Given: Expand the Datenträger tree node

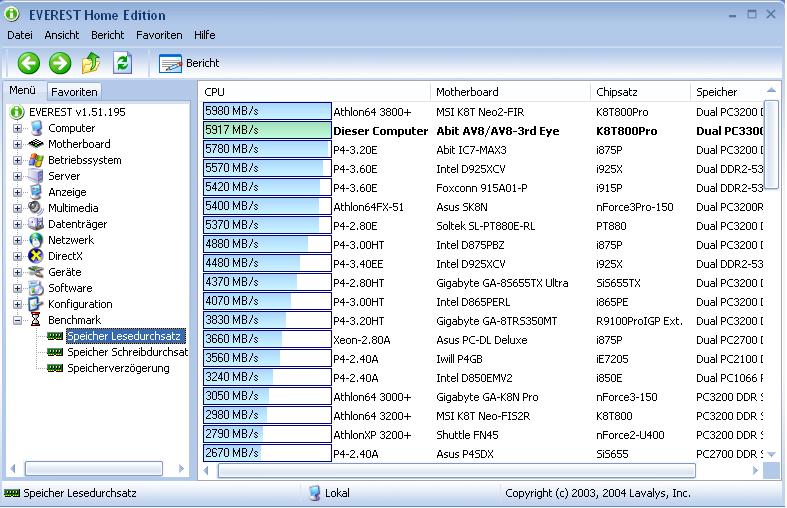Looking at the screenshot, I should point(18,224).
